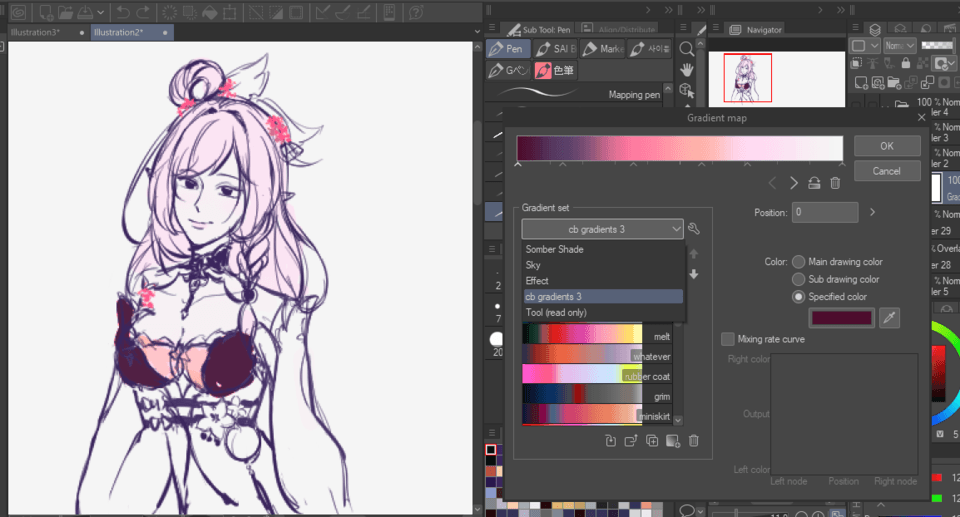Image resolution: width=960 pixels, height=517 pixels.
Task: Click the Invert selection icon
Action: (276, 12)
